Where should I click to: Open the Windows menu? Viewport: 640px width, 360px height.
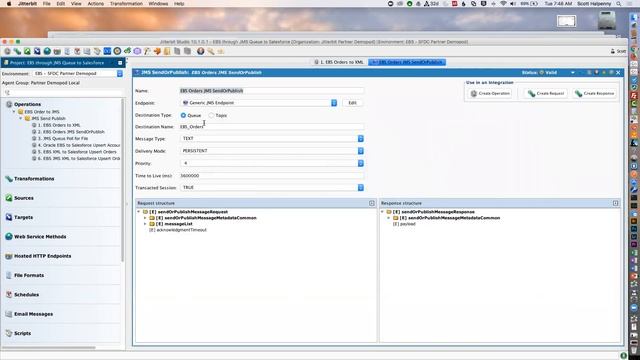point(158,4)
